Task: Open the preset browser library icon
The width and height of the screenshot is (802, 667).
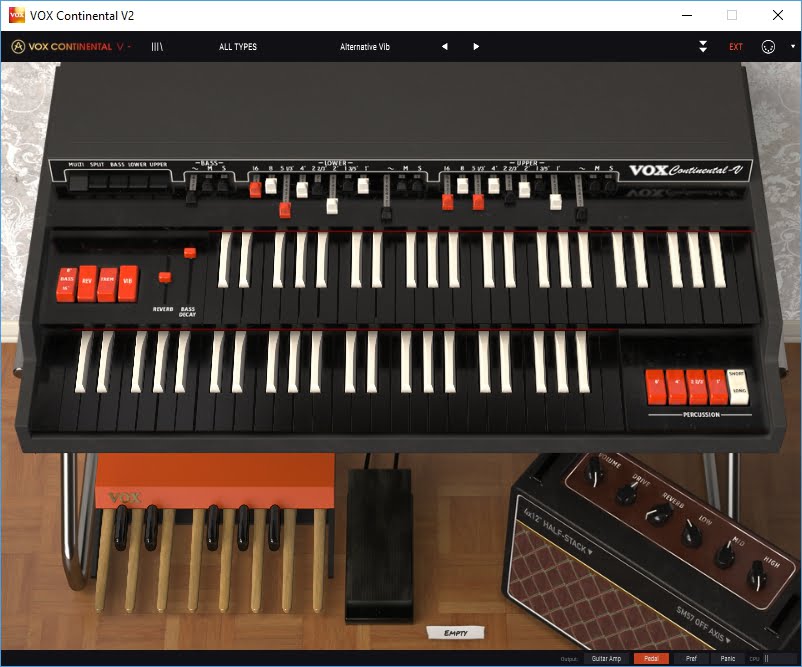Action: [157, 47]
